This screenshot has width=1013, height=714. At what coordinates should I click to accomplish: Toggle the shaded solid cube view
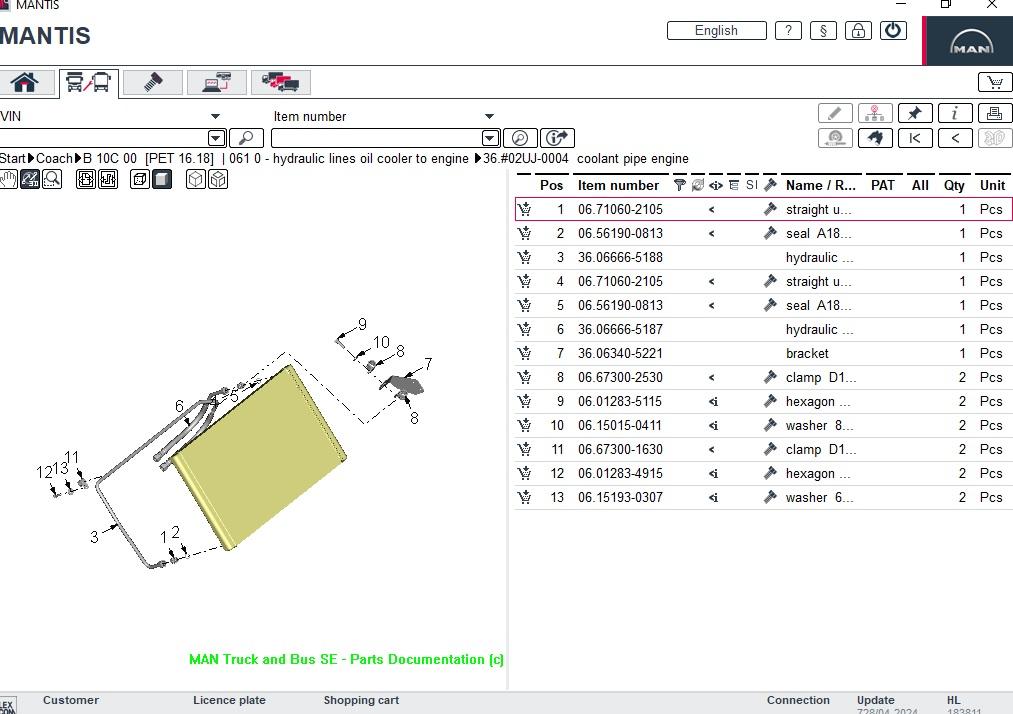162,179
